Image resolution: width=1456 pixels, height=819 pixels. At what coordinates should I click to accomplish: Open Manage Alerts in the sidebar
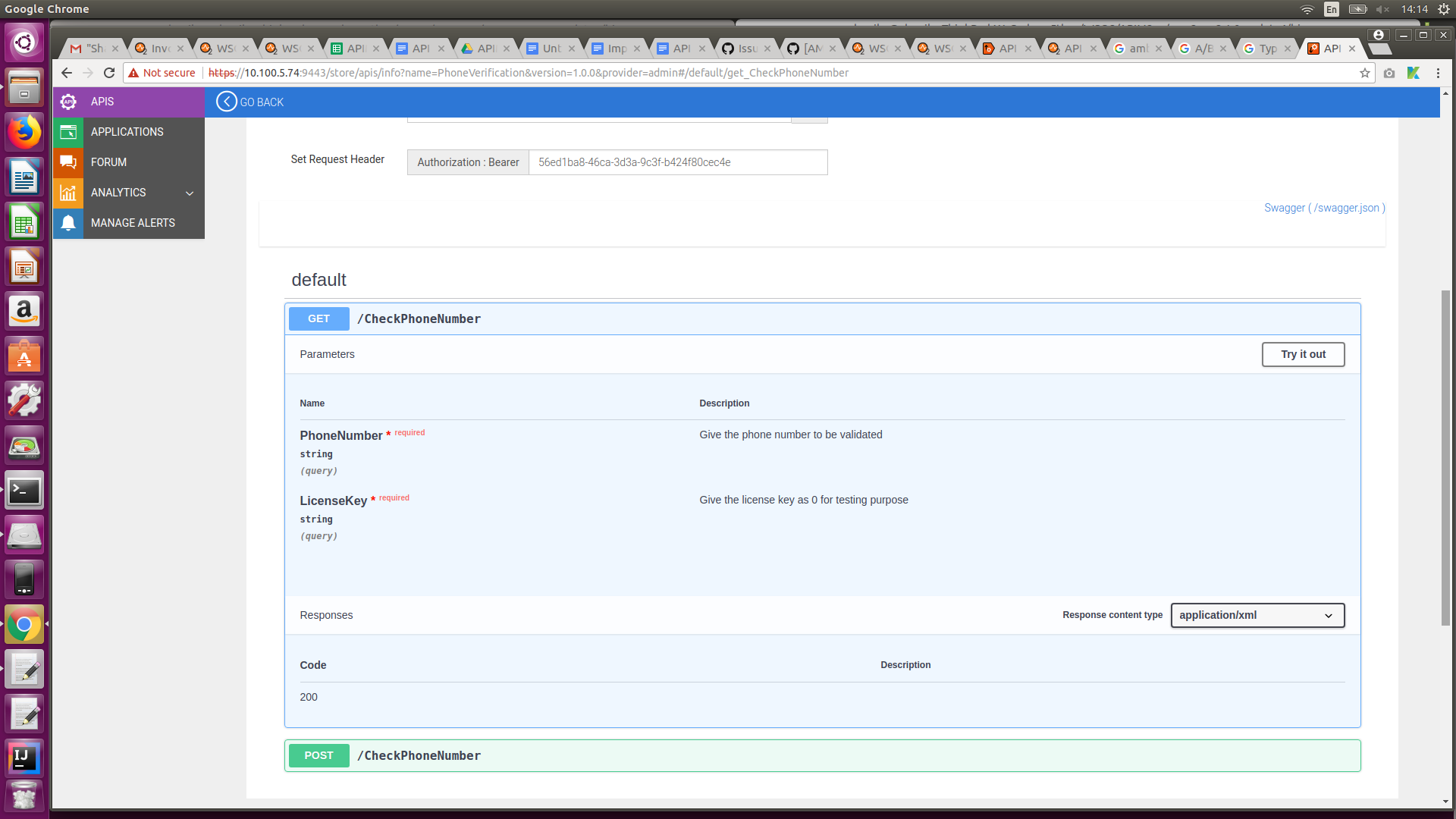pos(133,222)
